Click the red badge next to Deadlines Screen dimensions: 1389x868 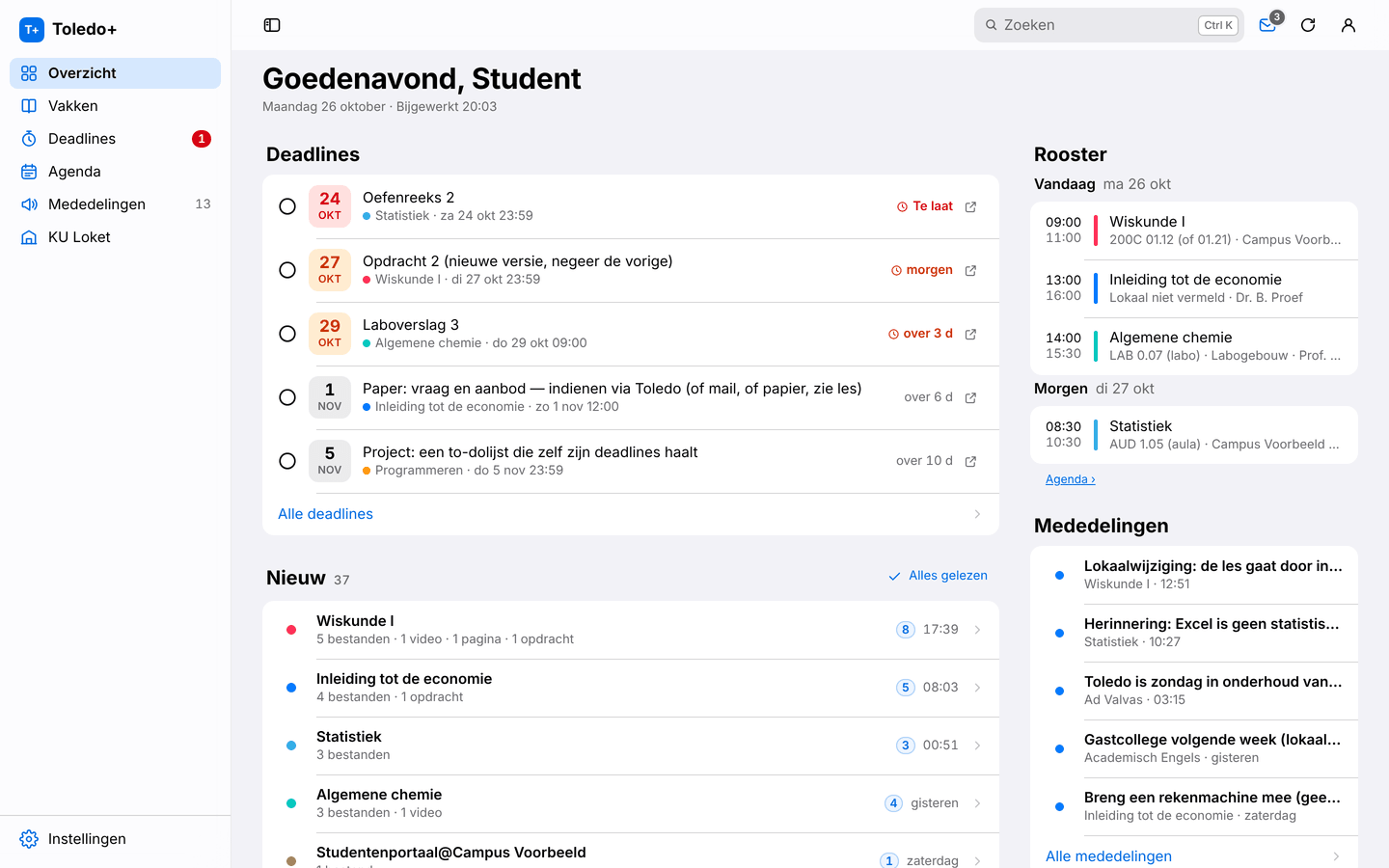(201, 139)
